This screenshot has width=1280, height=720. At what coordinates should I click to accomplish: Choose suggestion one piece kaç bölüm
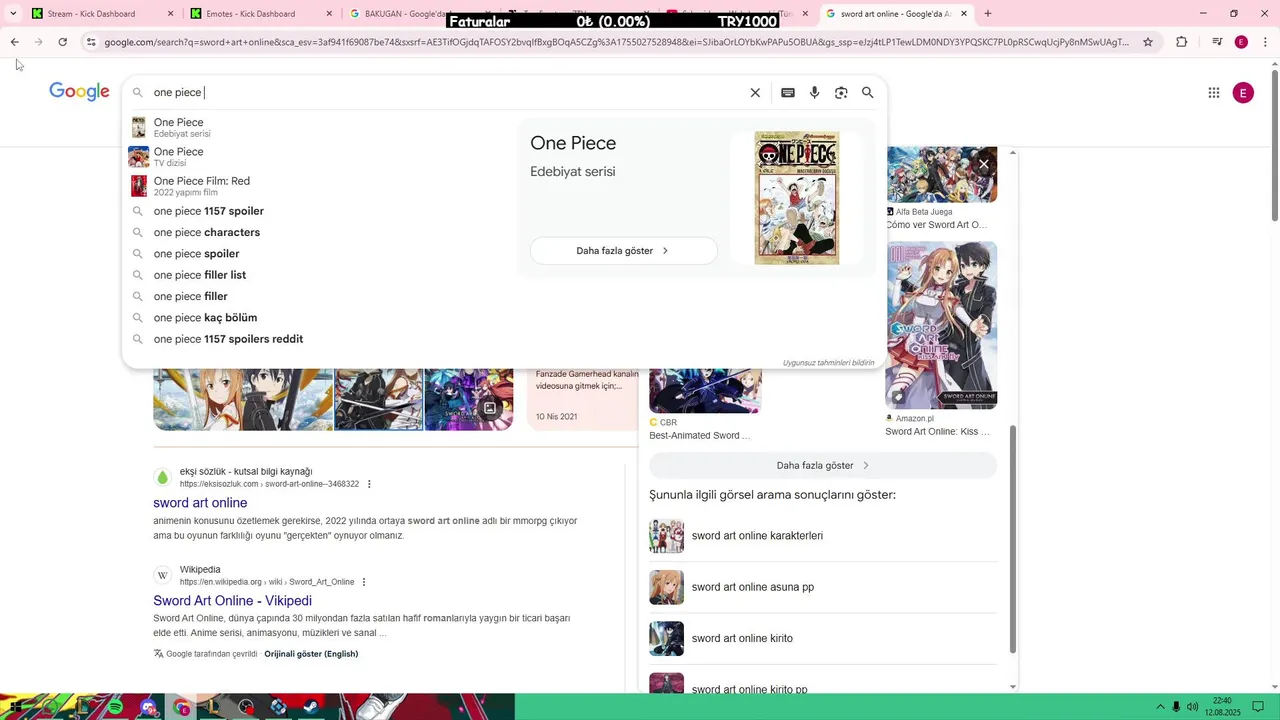click(319, 318)
